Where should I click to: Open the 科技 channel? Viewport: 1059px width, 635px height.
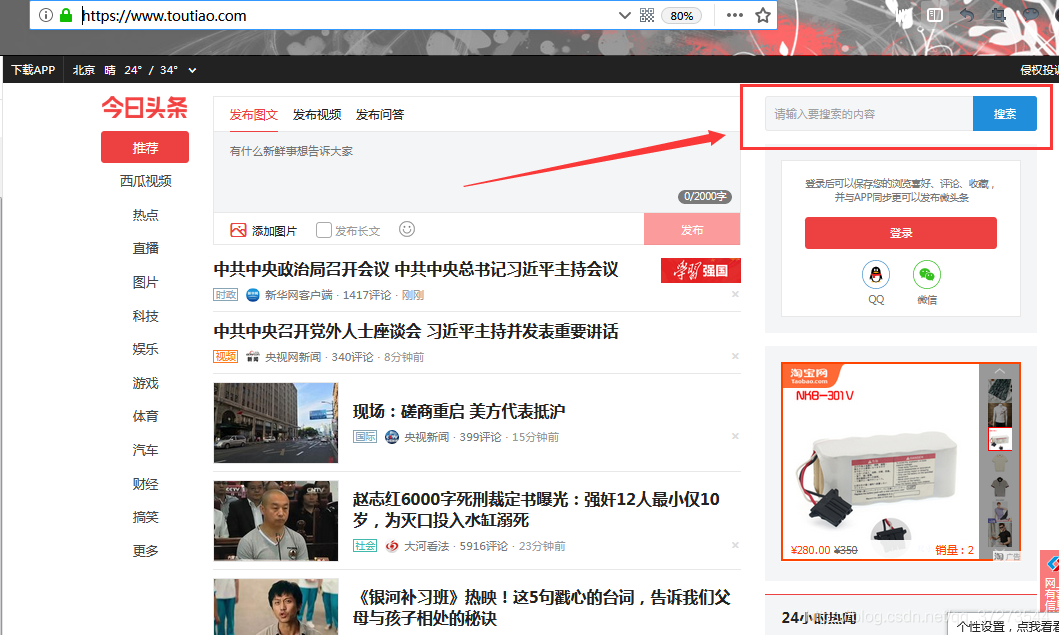click(145, 315)
